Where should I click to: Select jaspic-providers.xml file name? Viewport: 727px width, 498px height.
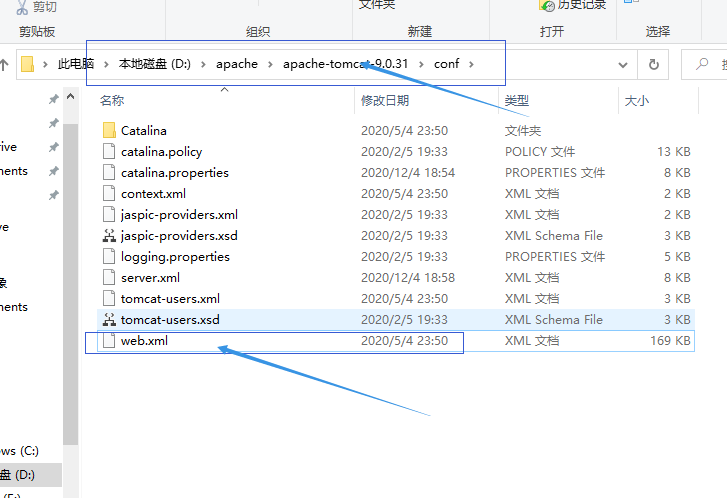coord(179,215)
